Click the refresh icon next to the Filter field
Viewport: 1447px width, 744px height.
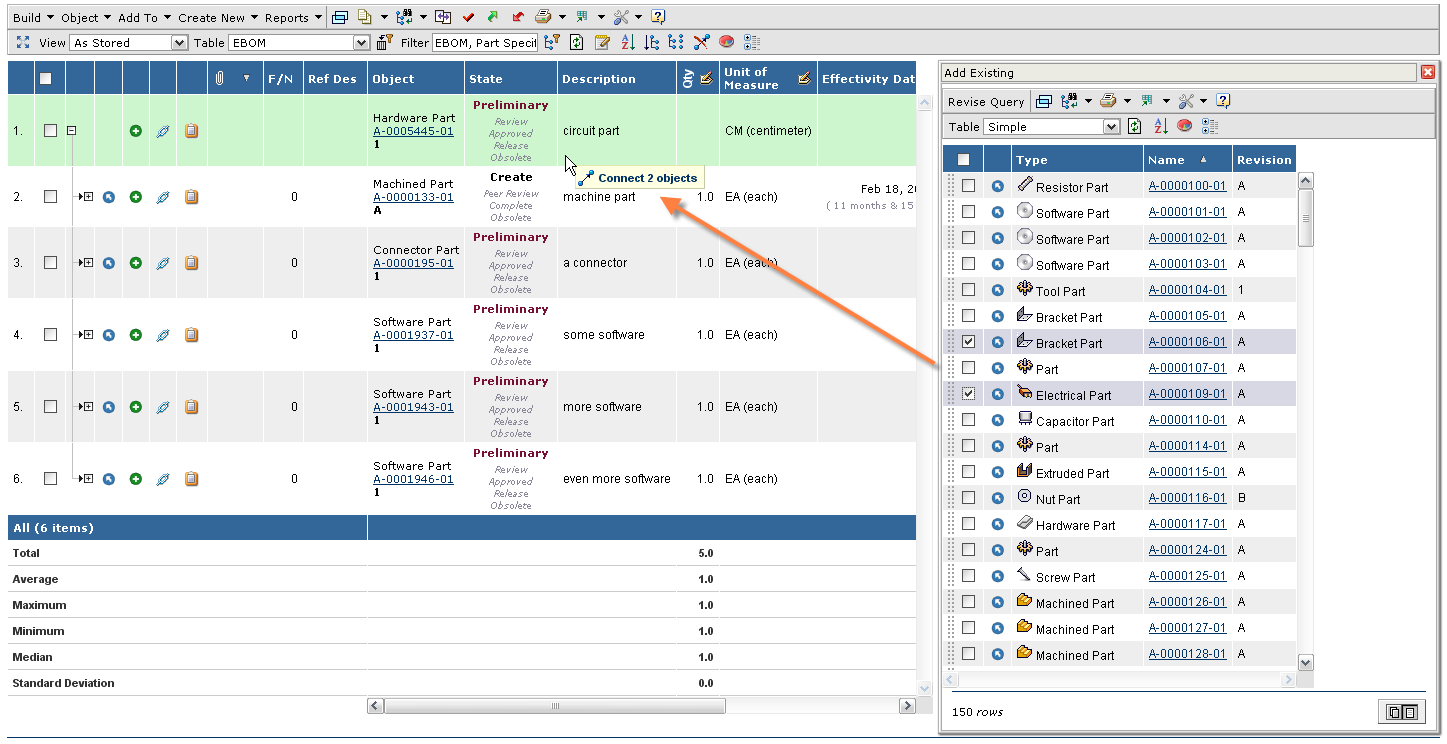coord(577,43)
